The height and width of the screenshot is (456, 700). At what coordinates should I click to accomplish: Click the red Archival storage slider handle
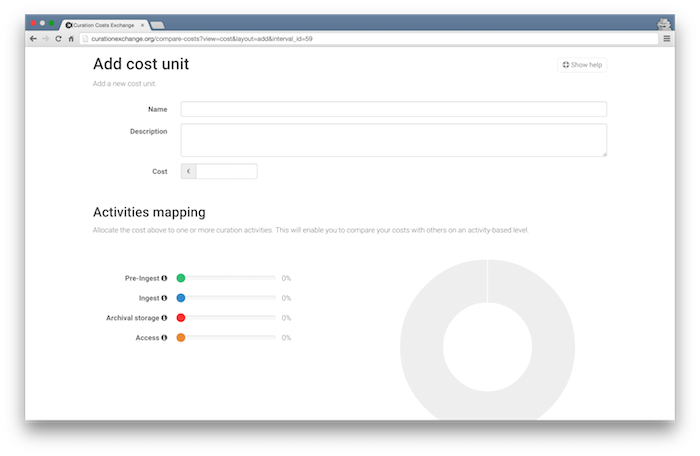[181, 318]
